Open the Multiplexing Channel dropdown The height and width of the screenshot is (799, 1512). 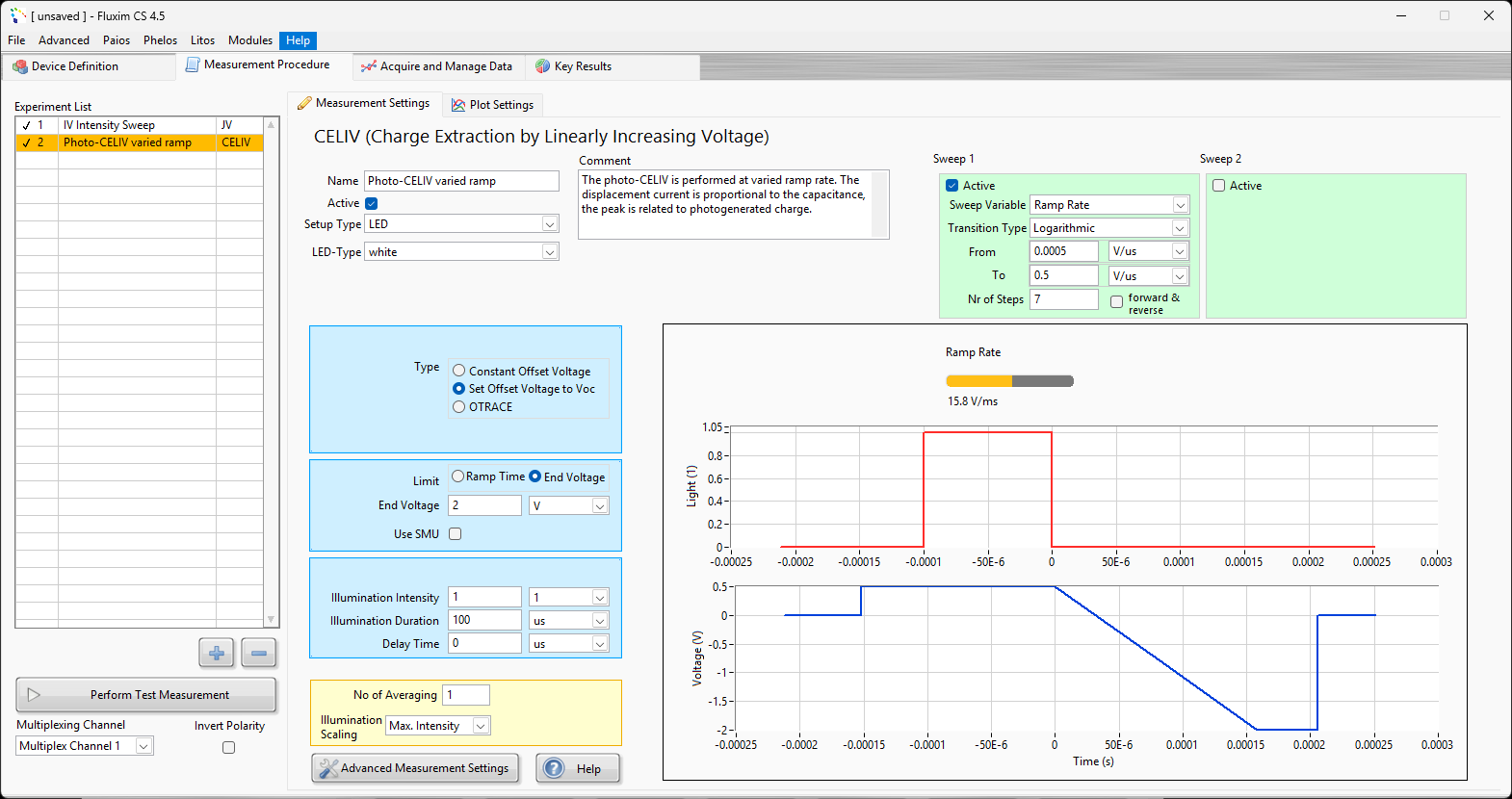143,746
